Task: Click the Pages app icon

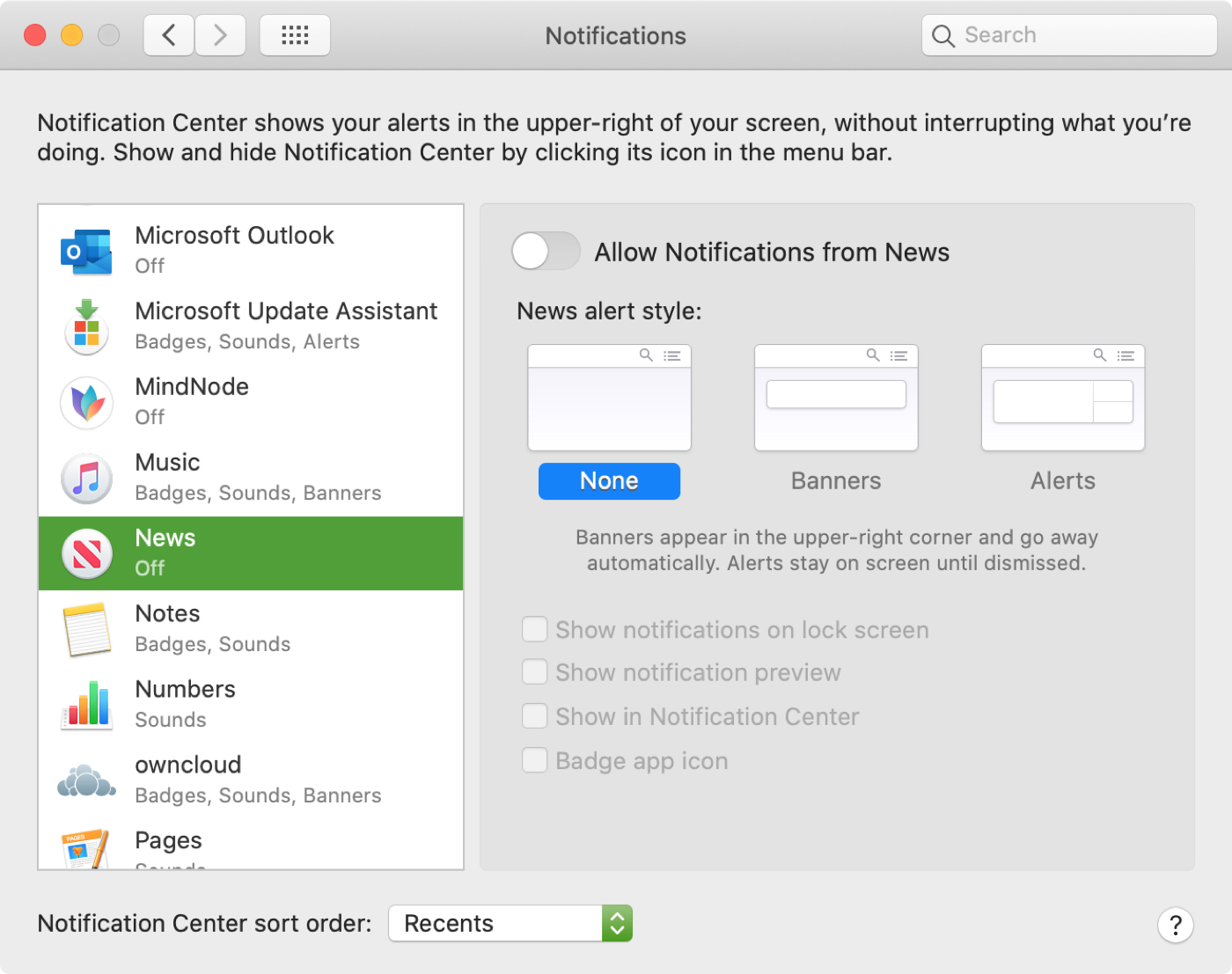Action: (x=86, y=849)
